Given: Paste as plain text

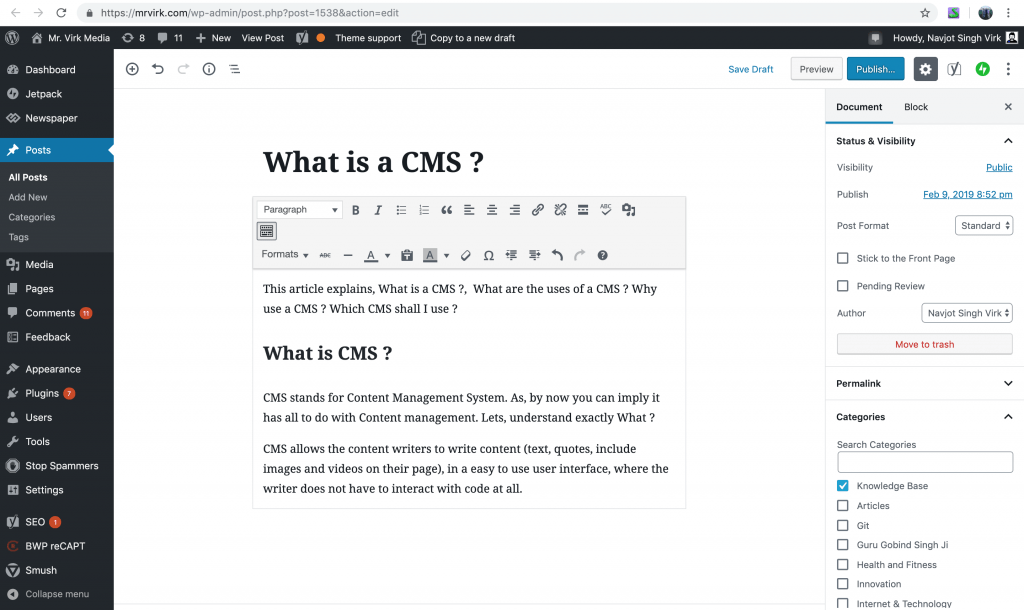Looking at the screenshot, I should click(407, 255).
